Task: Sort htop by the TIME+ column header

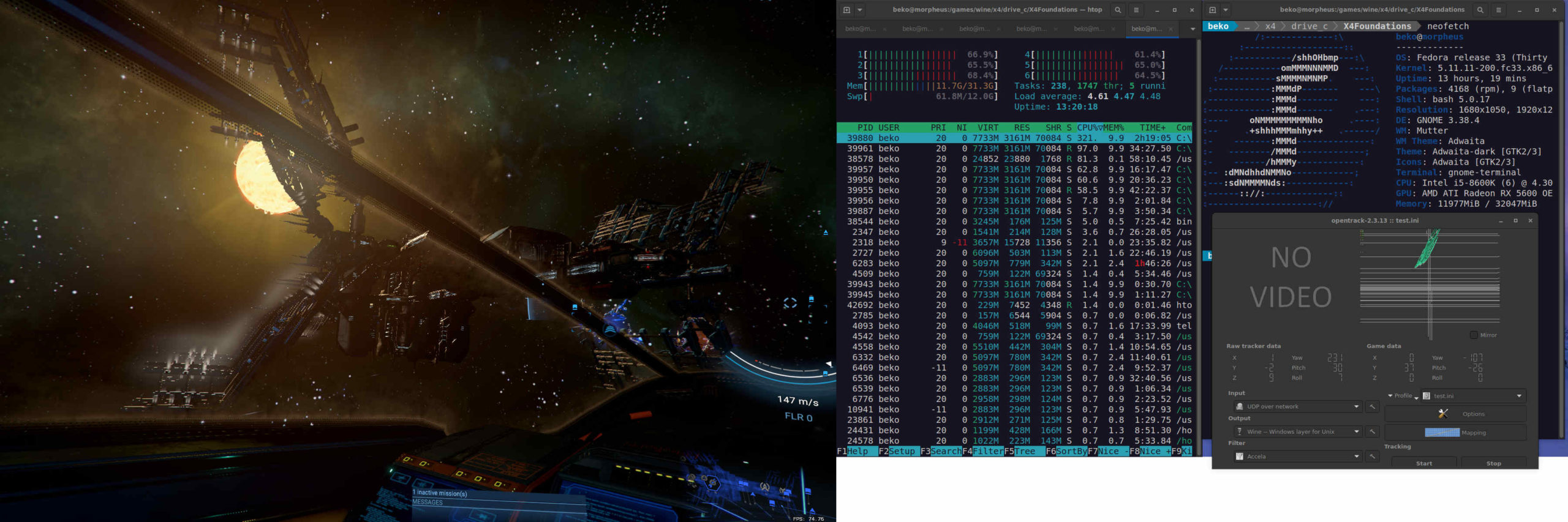Action: tap(1153, 127)
